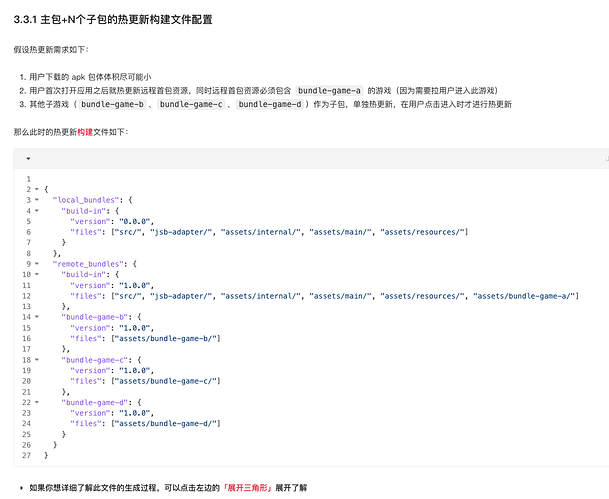Image resolution: width=609 pixels, height=499 pixels.
Task: Click "assets/bundle-game-d/" on line 24
Action: pos(166,423)
